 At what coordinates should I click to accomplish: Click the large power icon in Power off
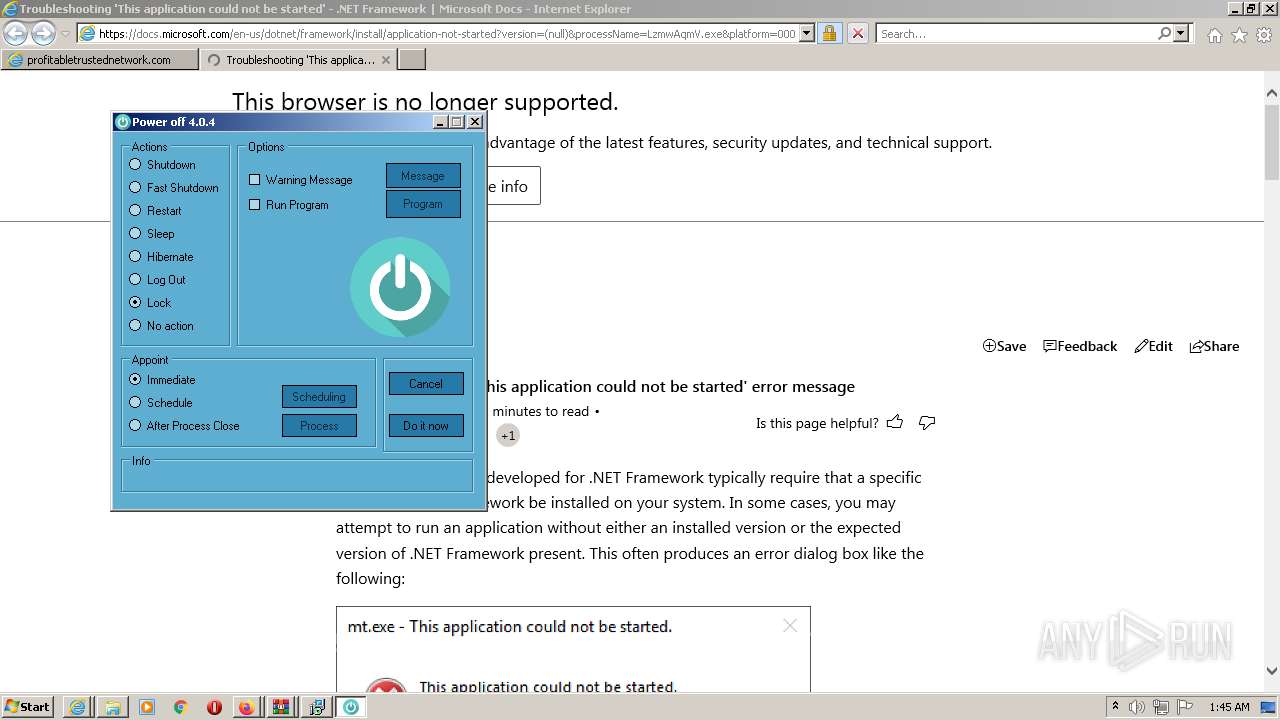[400, 287]
